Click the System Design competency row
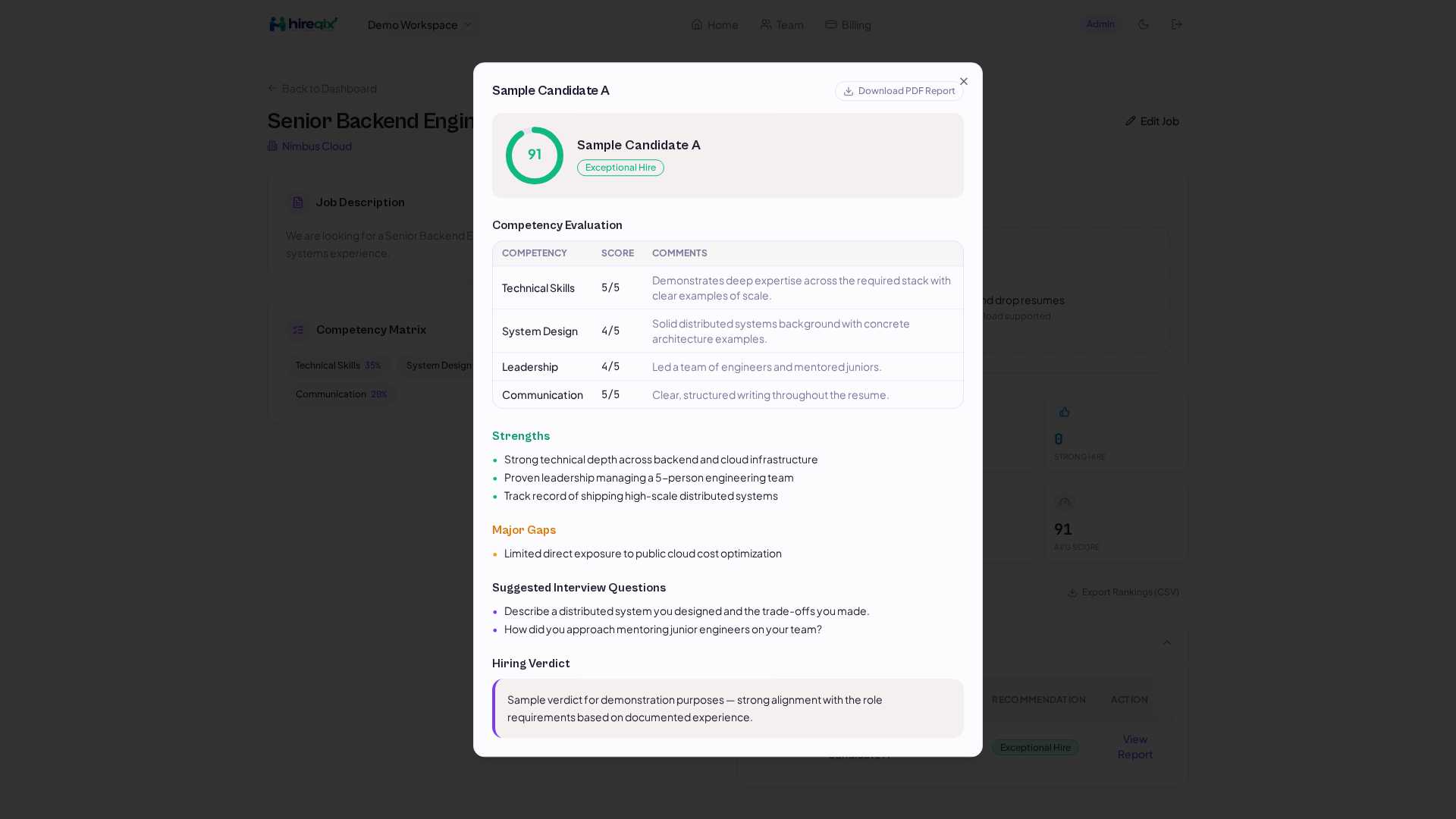The height and width of the screenshot is (819, 1456). (728, 331)
